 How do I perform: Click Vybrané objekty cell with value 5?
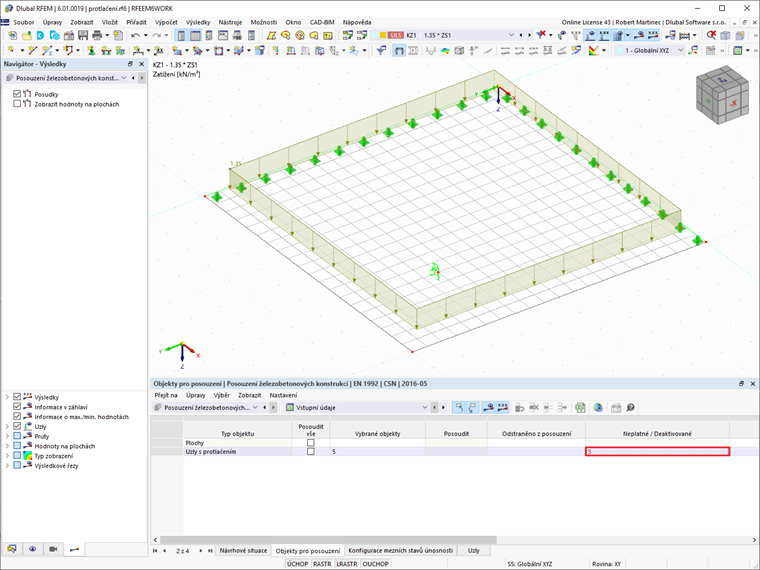point(377,451)
